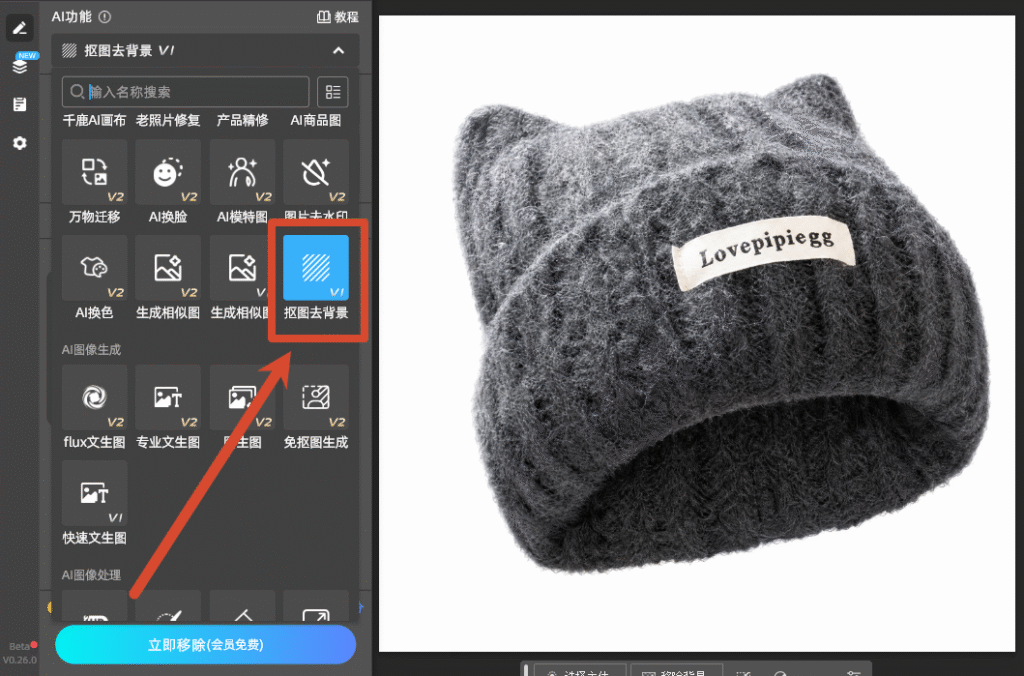This screenshot has width=1024, height=676.
Task: Choose the 免抠图生成 tool
Action: (316, 397)
